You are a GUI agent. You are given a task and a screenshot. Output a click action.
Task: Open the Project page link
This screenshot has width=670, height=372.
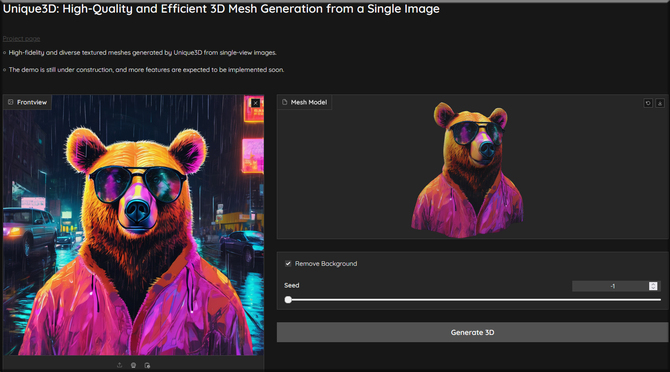(21, 38)
